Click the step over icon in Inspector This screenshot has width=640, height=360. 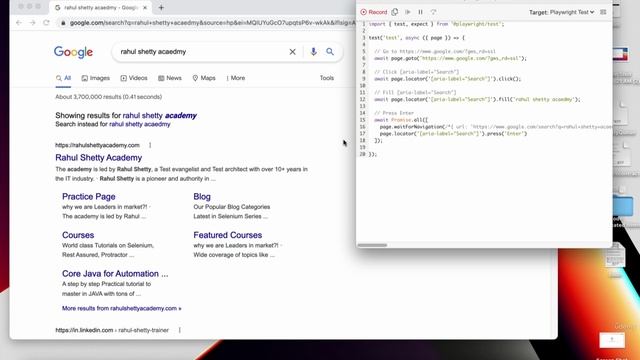433,12
